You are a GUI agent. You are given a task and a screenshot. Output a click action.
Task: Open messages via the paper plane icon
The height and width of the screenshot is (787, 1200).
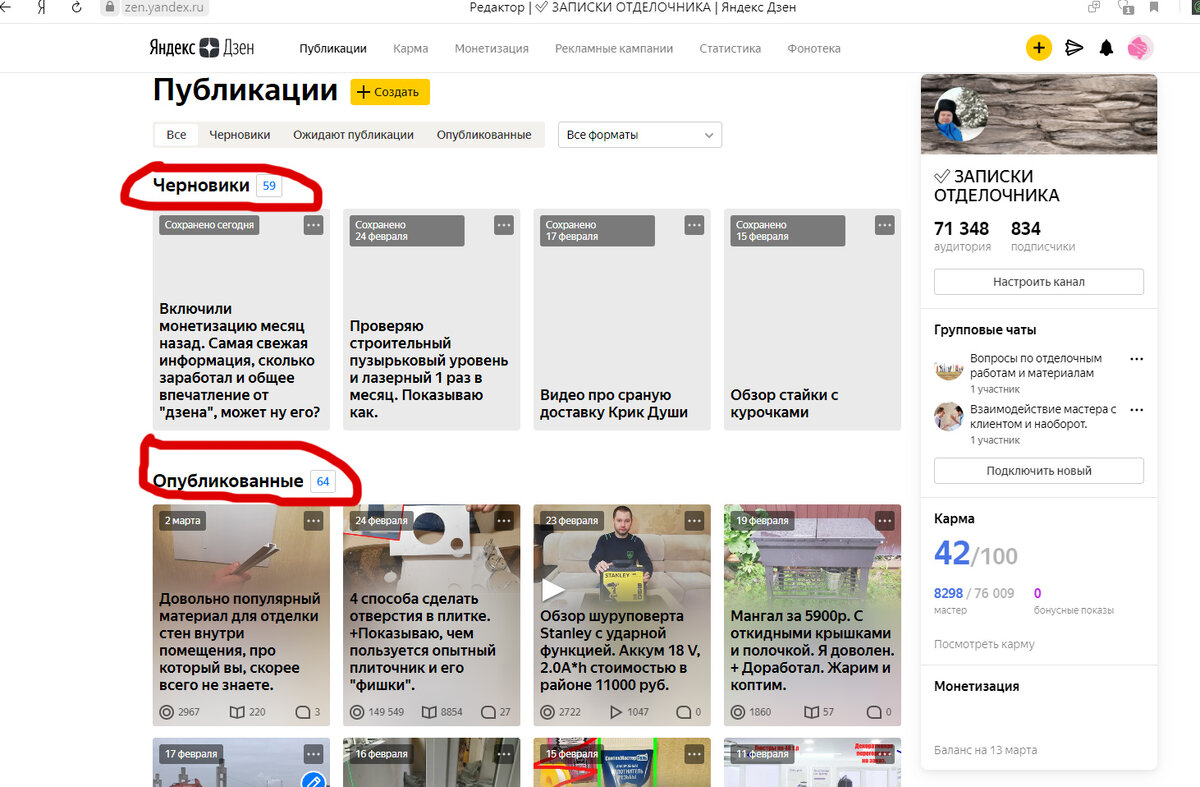tap(1073, 47)
